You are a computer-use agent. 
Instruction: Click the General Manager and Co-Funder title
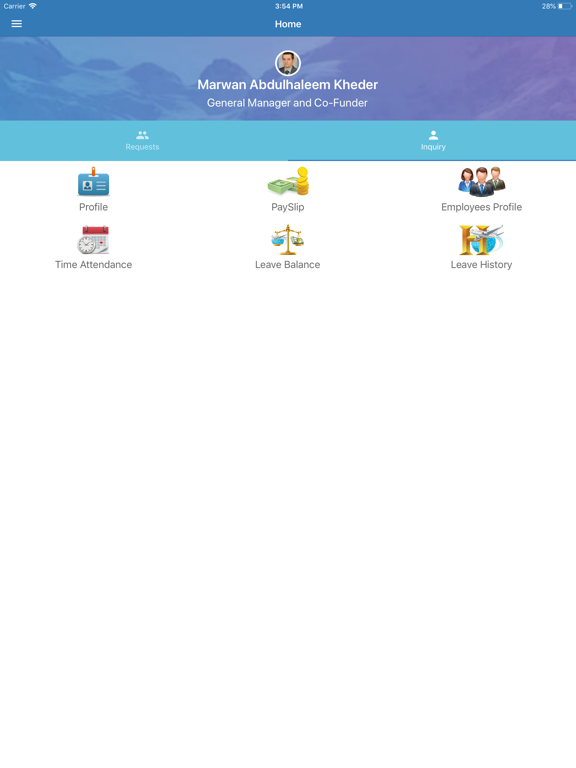coord(287,103)
